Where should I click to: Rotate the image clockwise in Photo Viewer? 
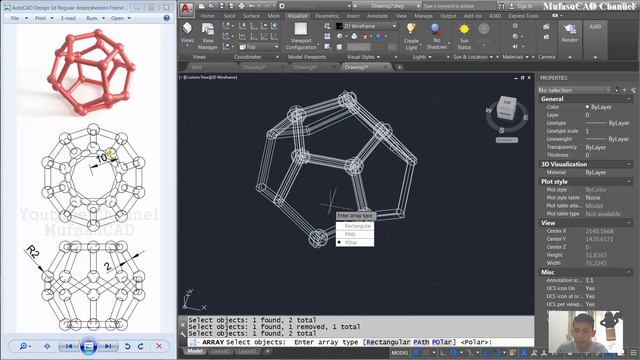tap(141, 346)
